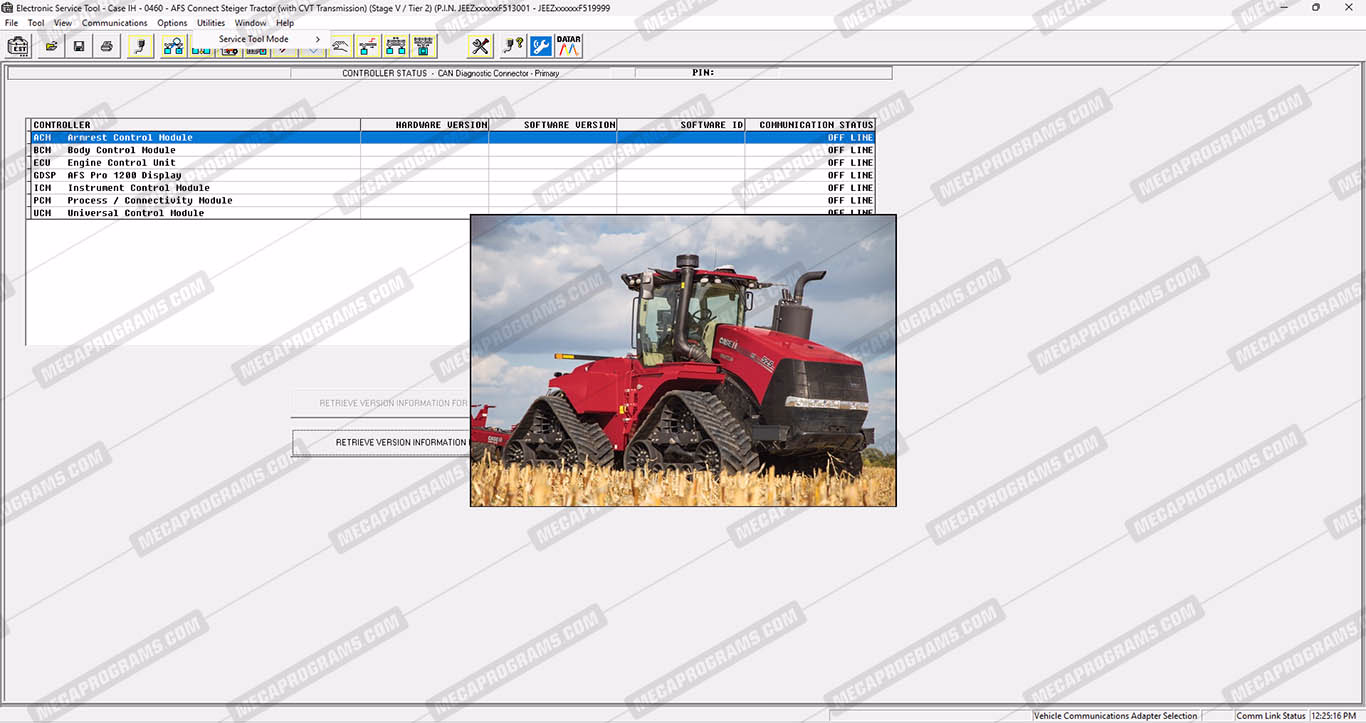The height and width of the screenshot is (723, 1366).
Task: Open the Communications menu
Action: 114,23
